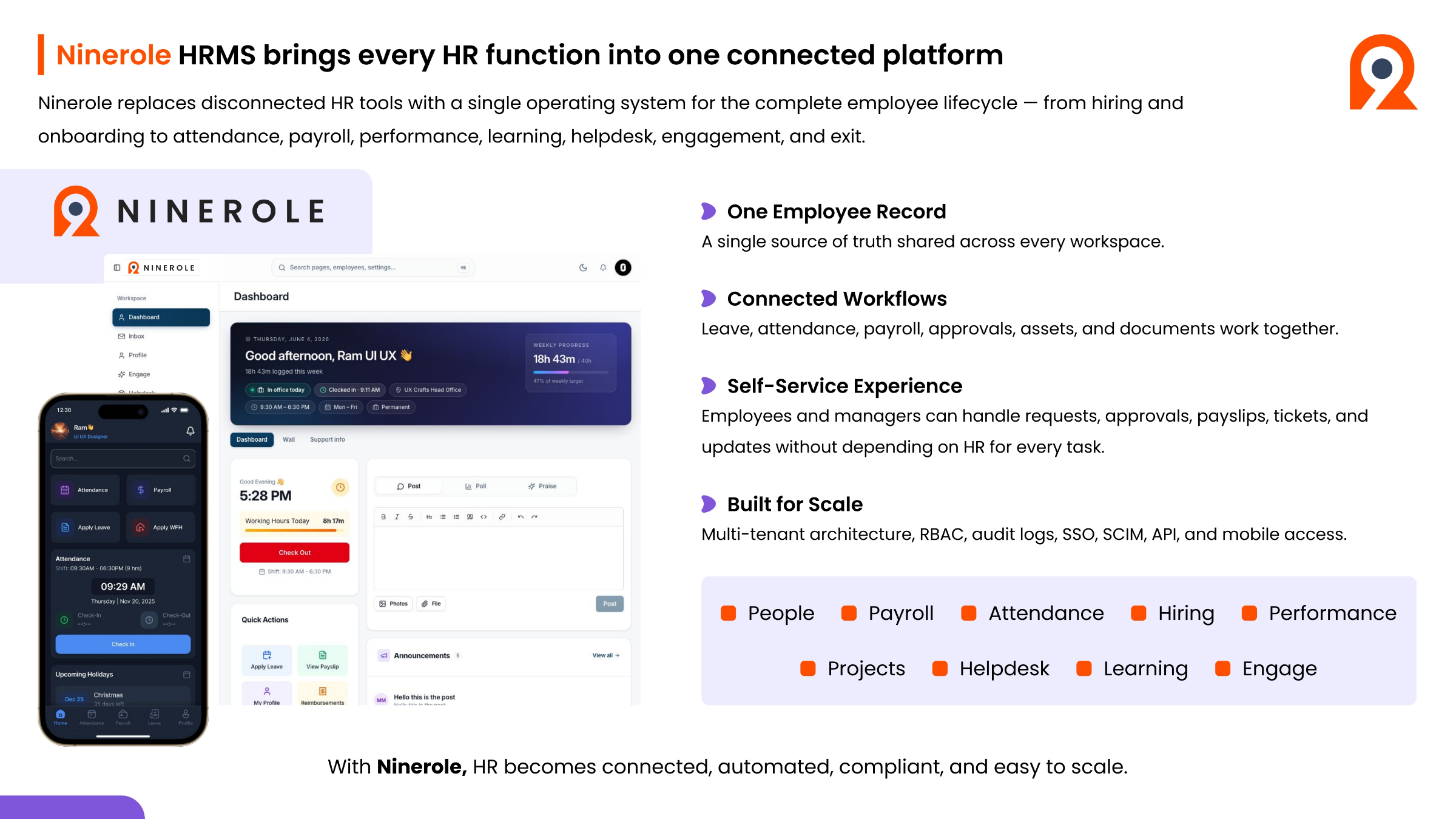Image resolution: width=1456 pixels, height=819 pixels.
Task: Click the View Payslip quick action tile
Action: click(323, 659)
